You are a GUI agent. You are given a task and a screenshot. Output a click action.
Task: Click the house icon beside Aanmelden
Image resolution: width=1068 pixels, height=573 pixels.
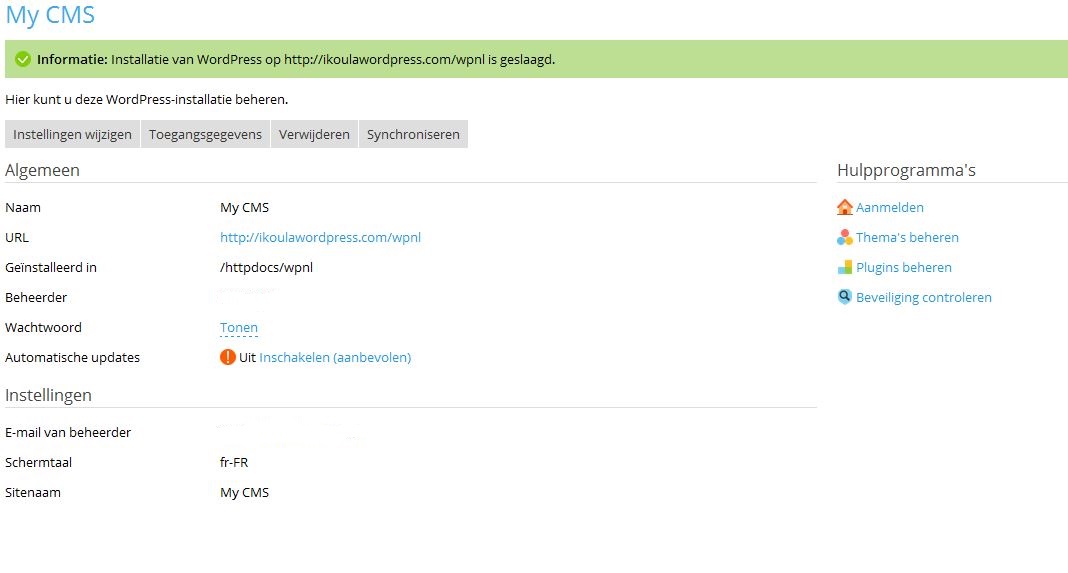point(845,207)
